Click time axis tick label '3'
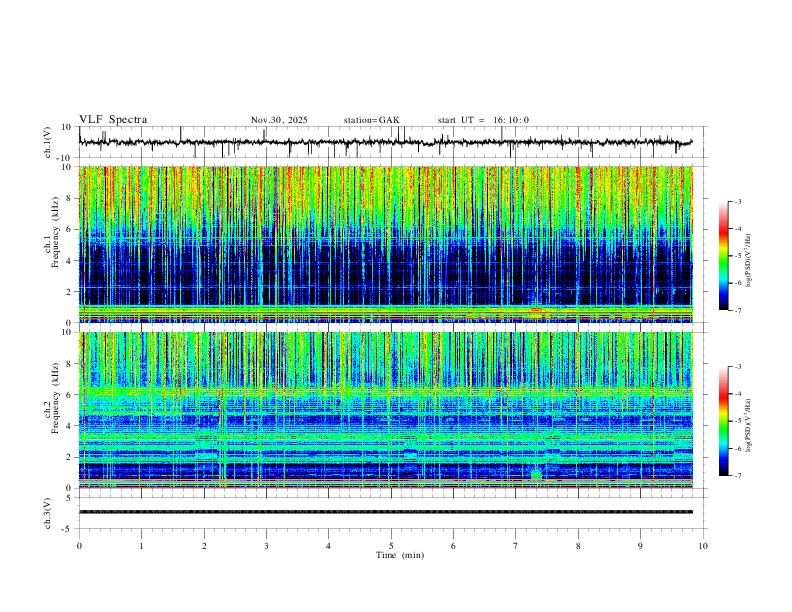The height and width of the screenshot is (612, 792). [266, 546]
